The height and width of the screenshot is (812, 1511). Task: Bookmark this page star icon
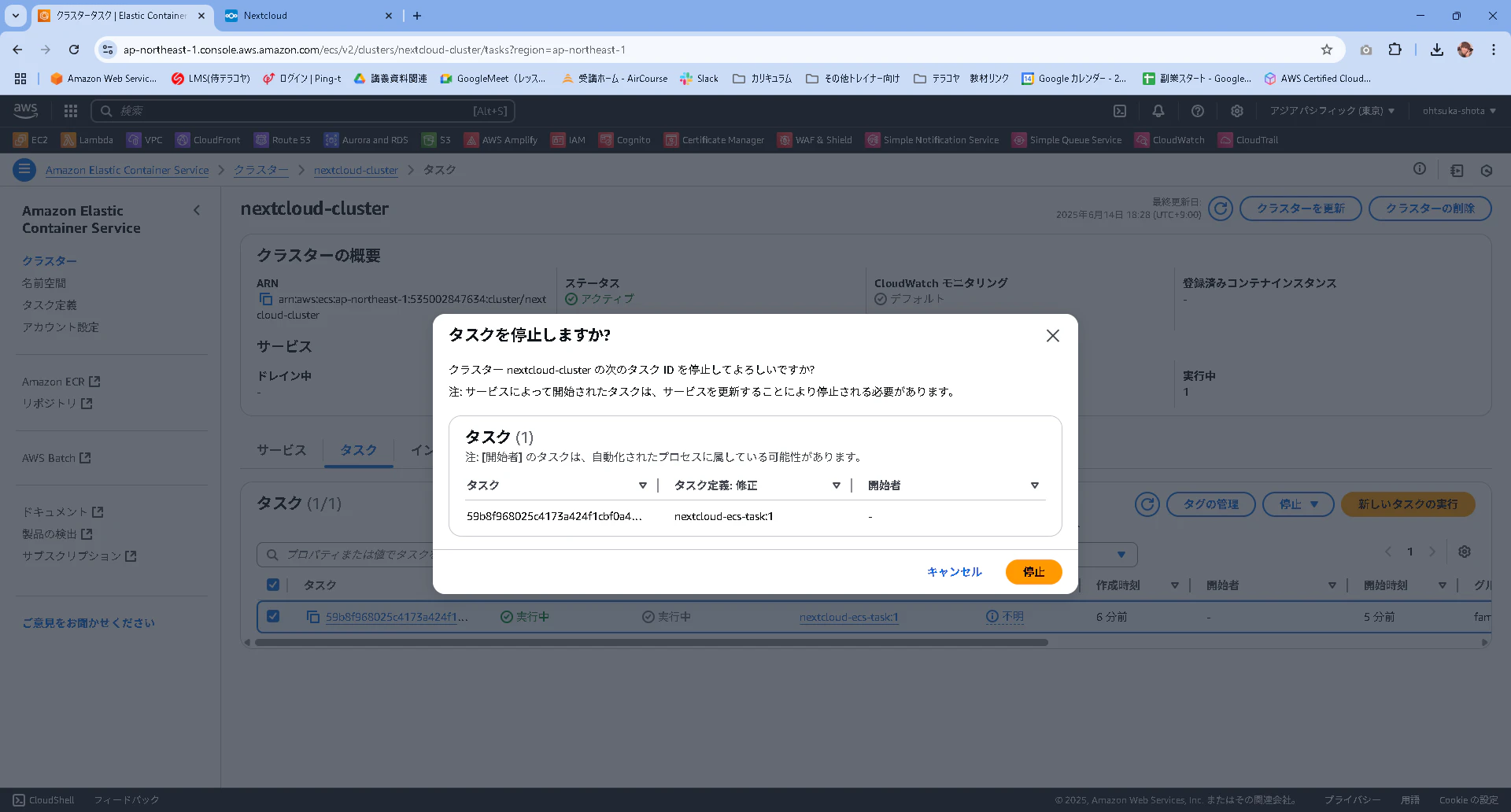(x=1327, y=50)
